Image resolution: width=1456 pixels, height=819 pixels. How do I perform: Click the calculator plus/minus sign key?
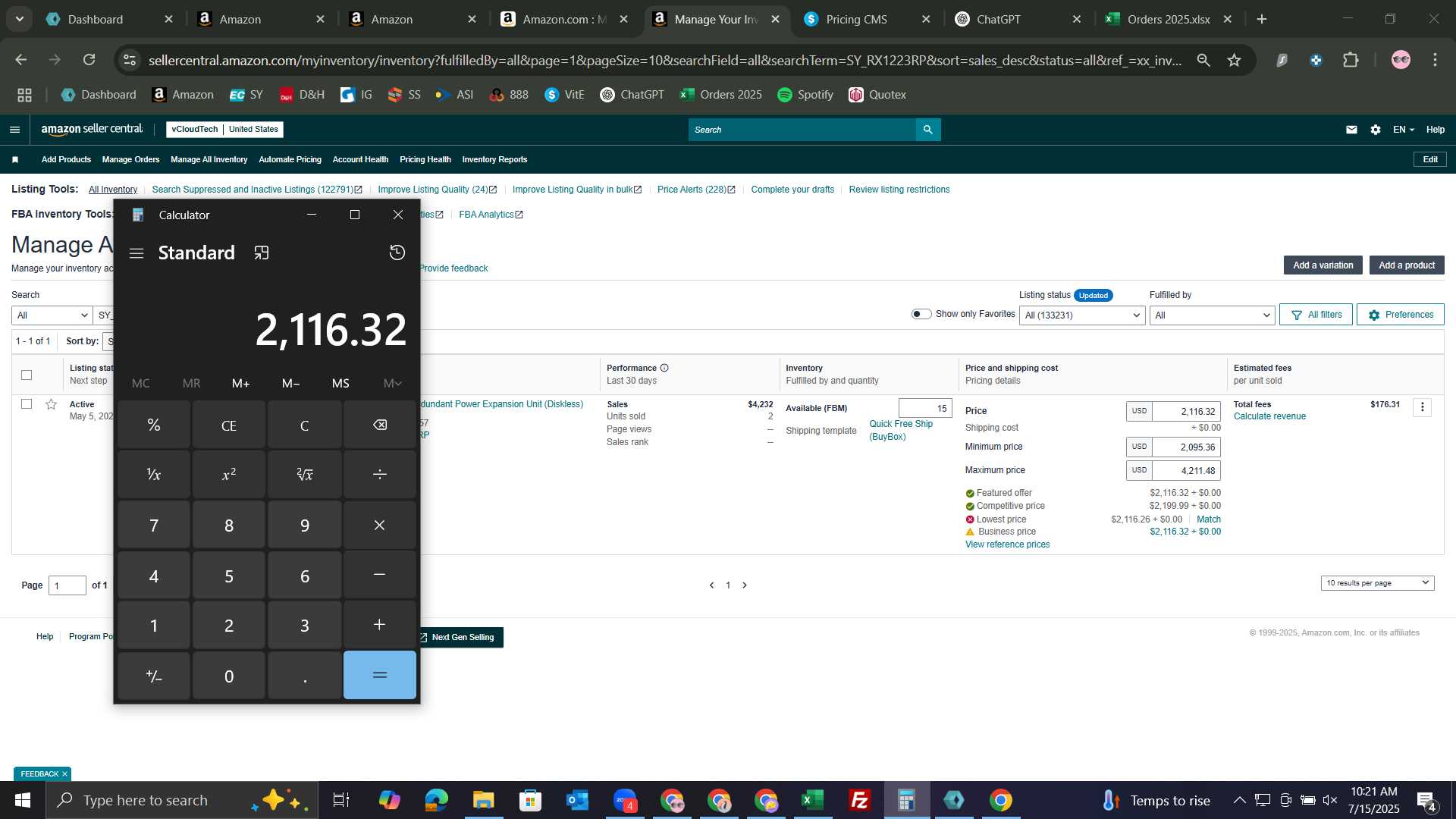154,675
